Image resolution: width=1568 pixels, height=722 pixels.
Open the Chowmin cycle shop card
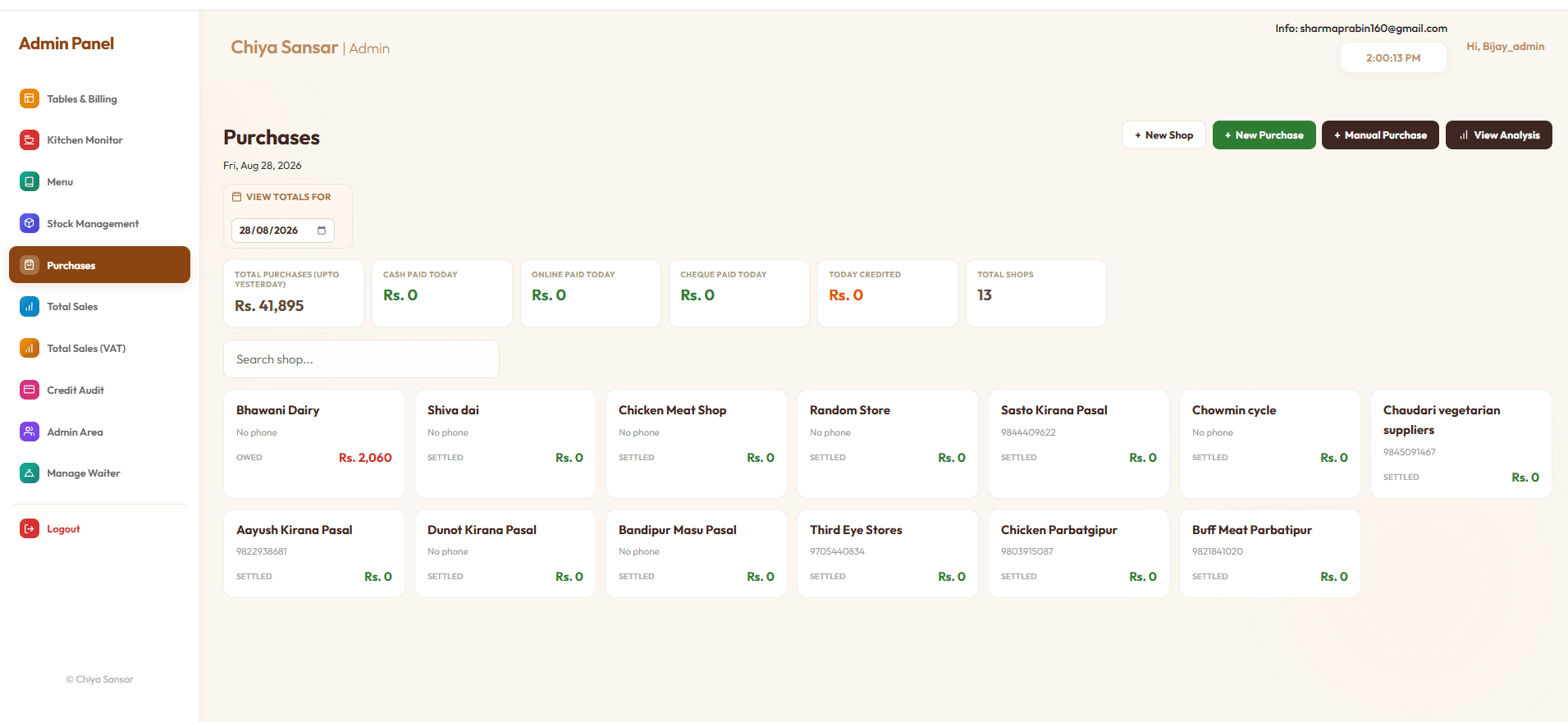1270,444
